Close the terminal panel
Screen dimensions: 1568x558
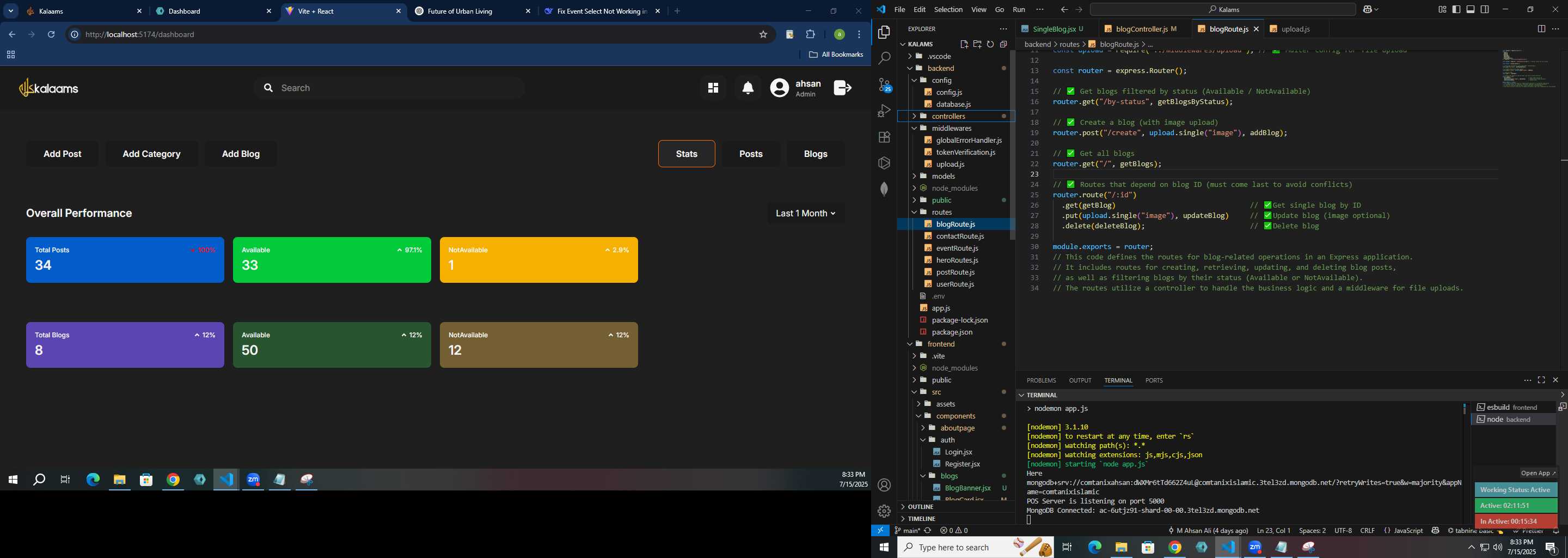coord(1555,380)
